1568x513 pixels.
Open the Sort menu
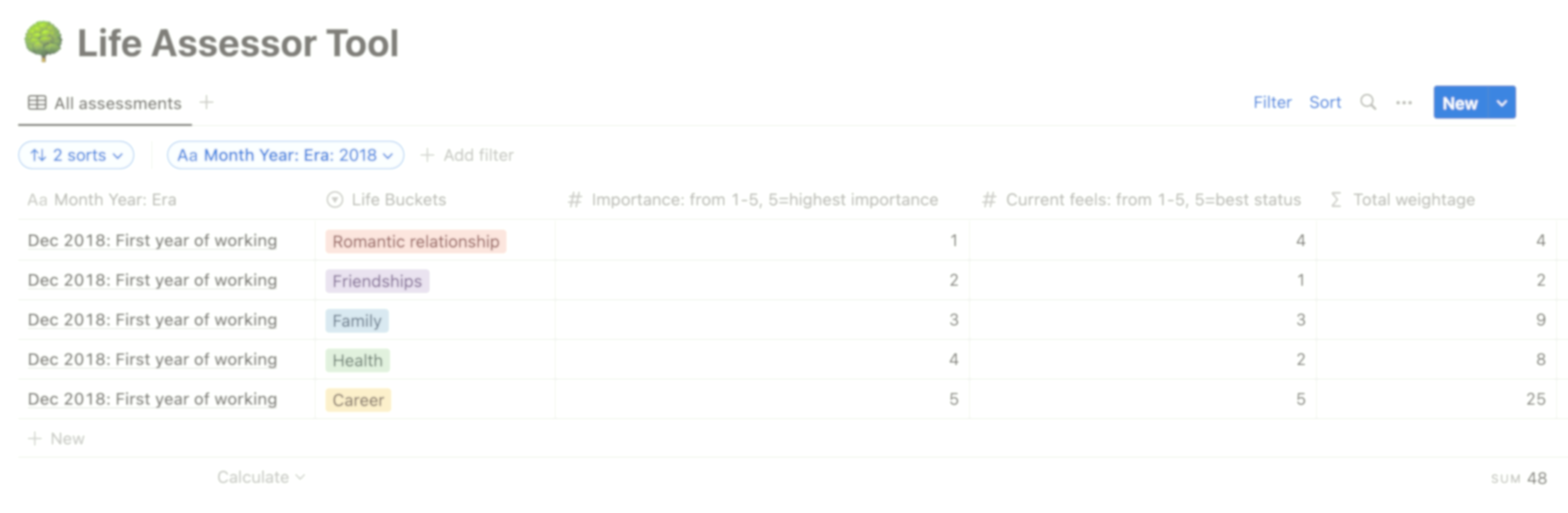(1324, 102)
